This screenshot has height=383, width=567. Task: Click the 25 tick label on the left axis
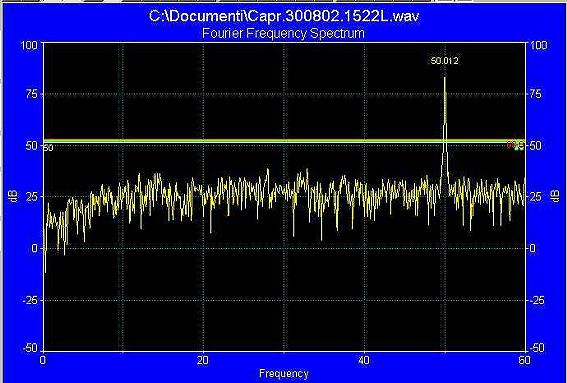32,197
